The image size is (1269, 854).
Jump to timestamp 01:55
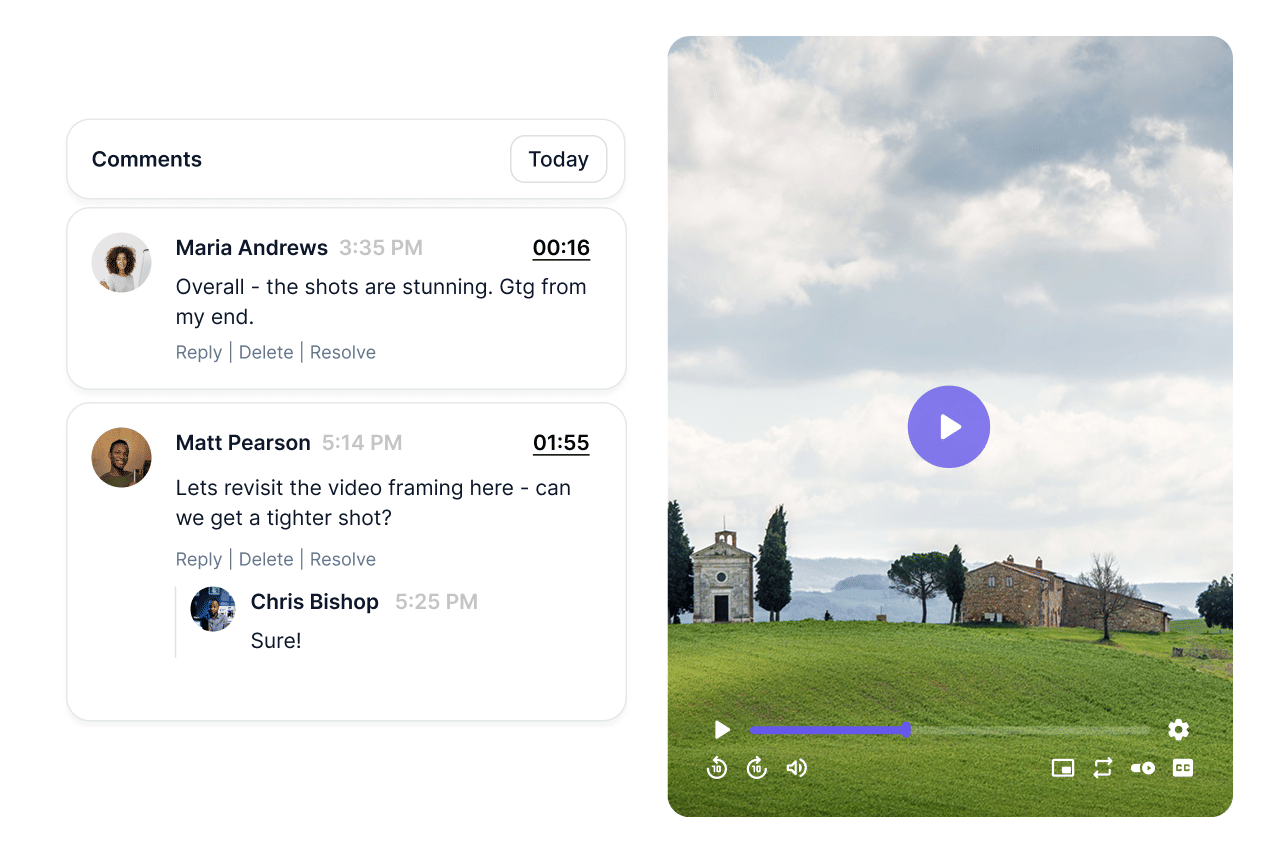561,443
